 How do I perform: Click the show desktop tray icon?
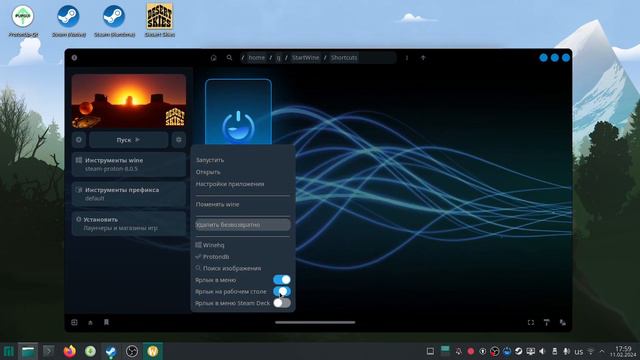[430, 351]
